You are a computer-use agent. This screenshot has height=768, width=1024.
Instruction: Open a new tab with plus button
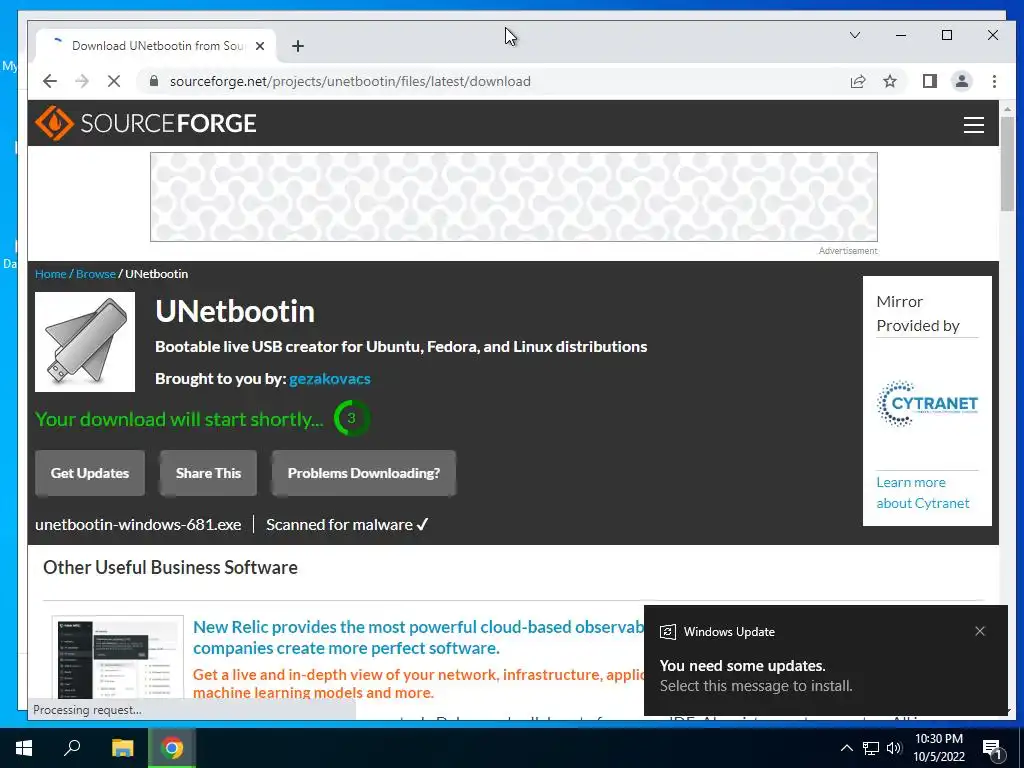(x=298, y=46)
